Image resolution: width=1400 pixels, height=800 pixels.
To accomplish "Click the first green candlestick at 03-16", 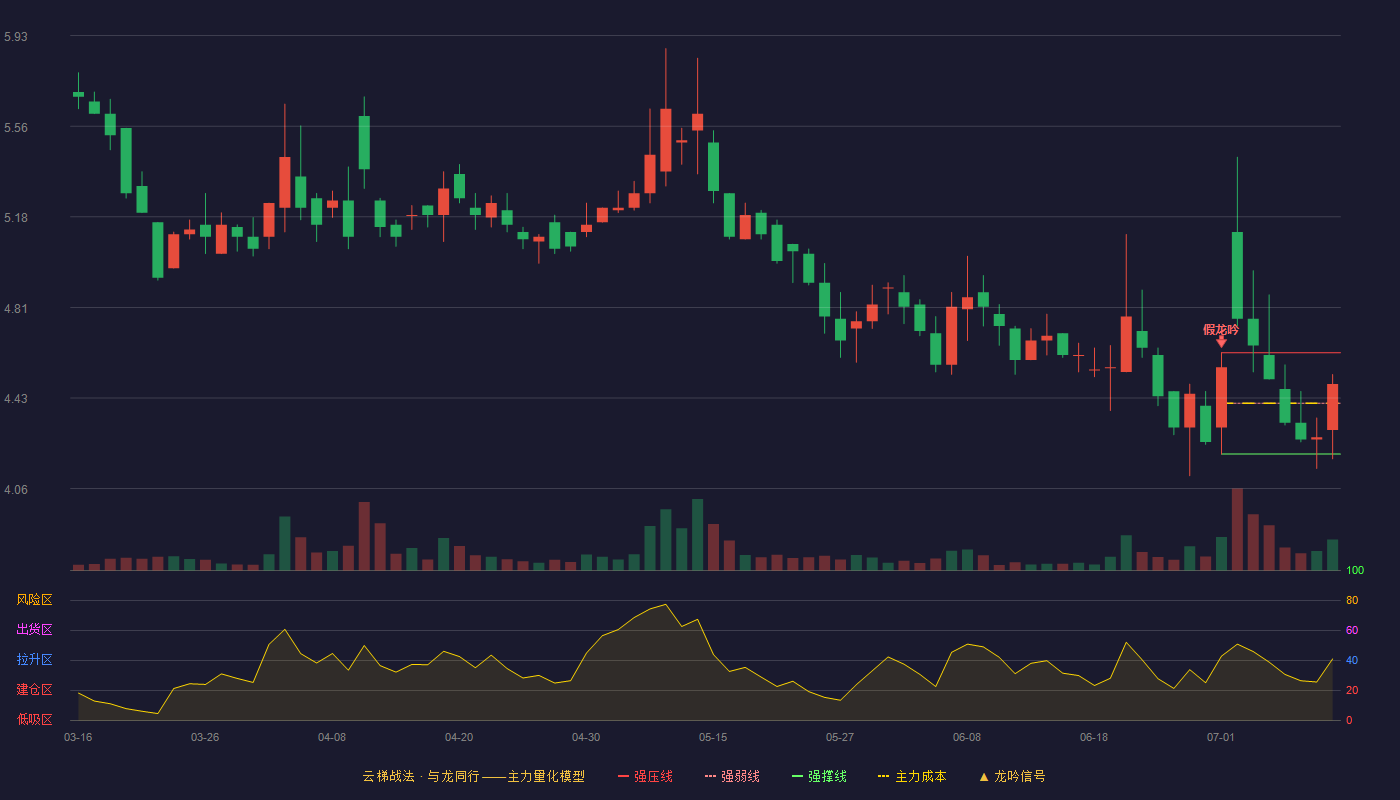I will pos(78,94).
